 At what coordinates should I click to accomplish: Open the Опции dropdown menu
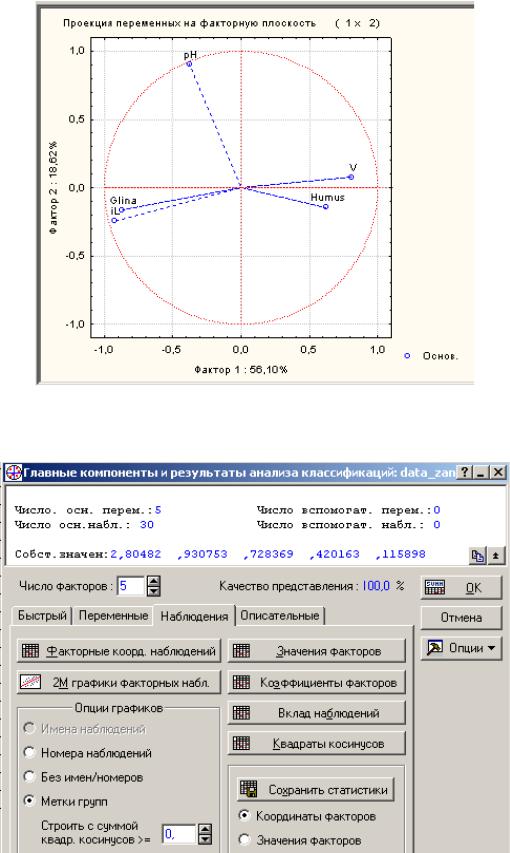point(460,648)
